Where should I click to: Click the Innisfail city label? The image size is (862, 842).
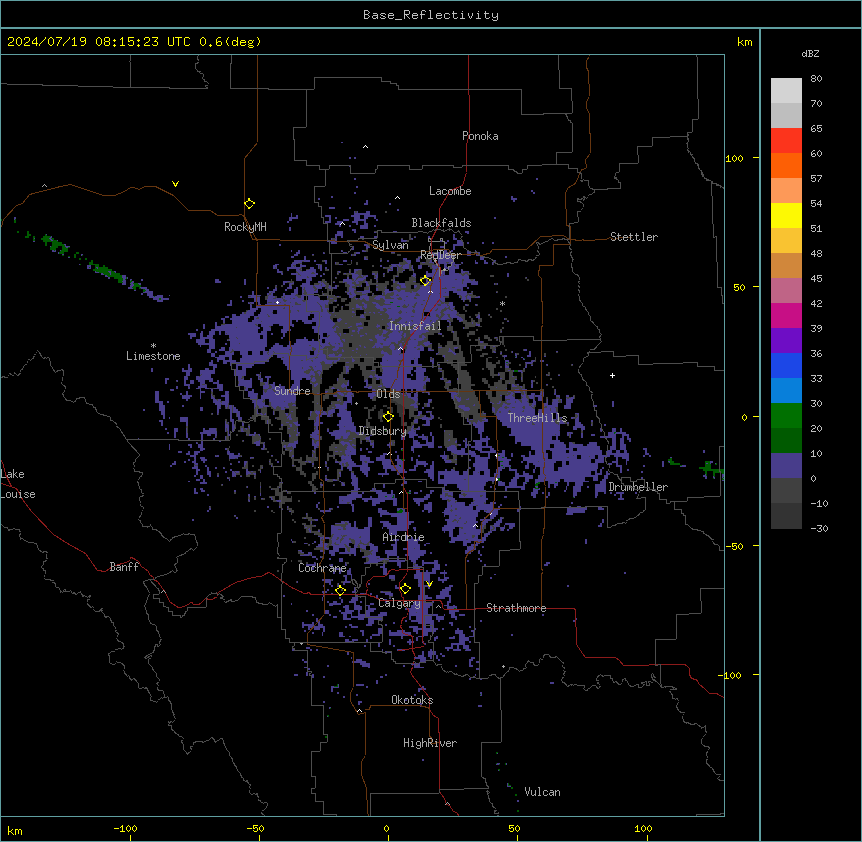point(415,326)
